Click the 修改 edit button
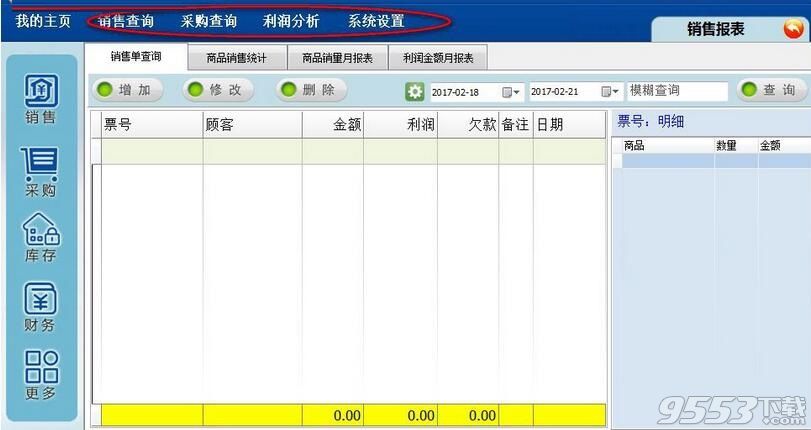811x430 pixels. [218, 90]
